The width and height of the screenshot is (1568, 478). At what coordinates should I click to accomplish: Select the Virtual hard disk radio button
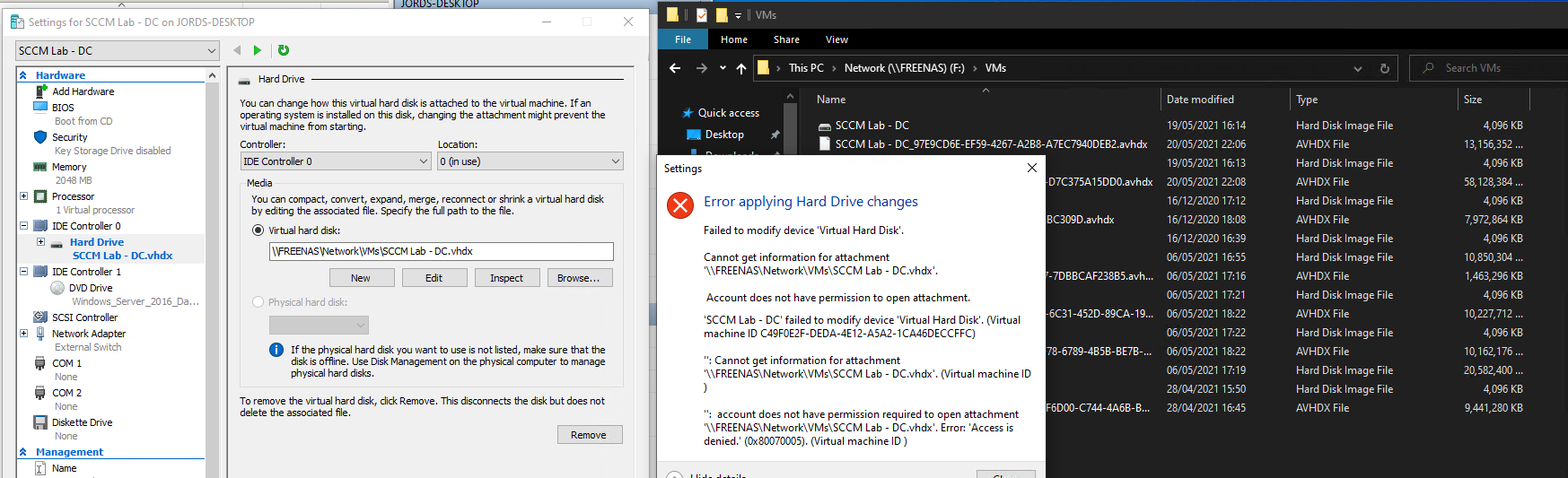click(x=258, y=230)
